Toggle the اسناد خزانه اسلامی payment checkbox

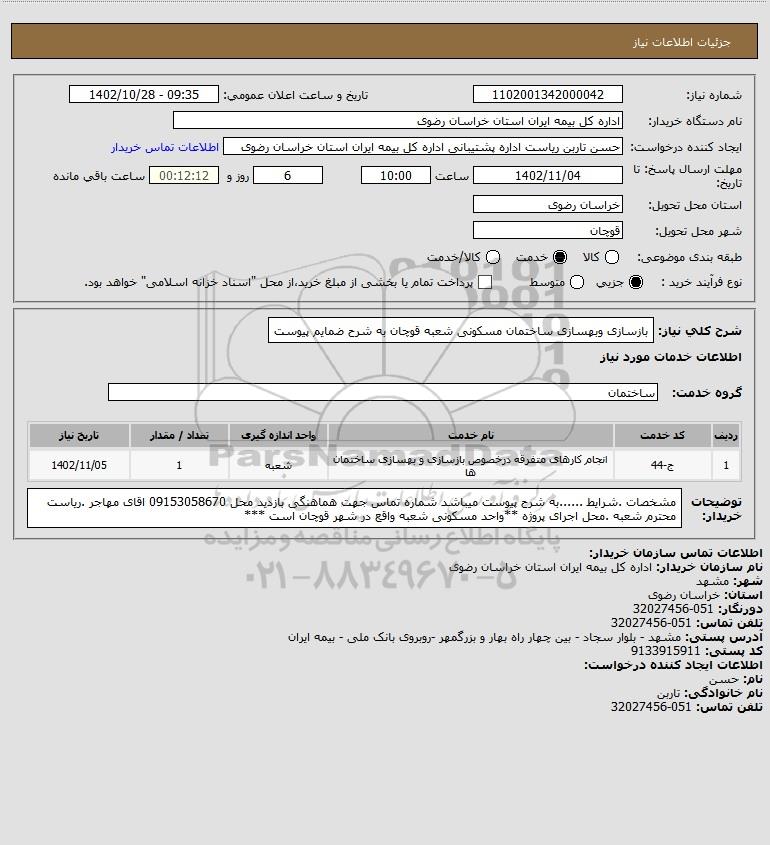[485, 282]
